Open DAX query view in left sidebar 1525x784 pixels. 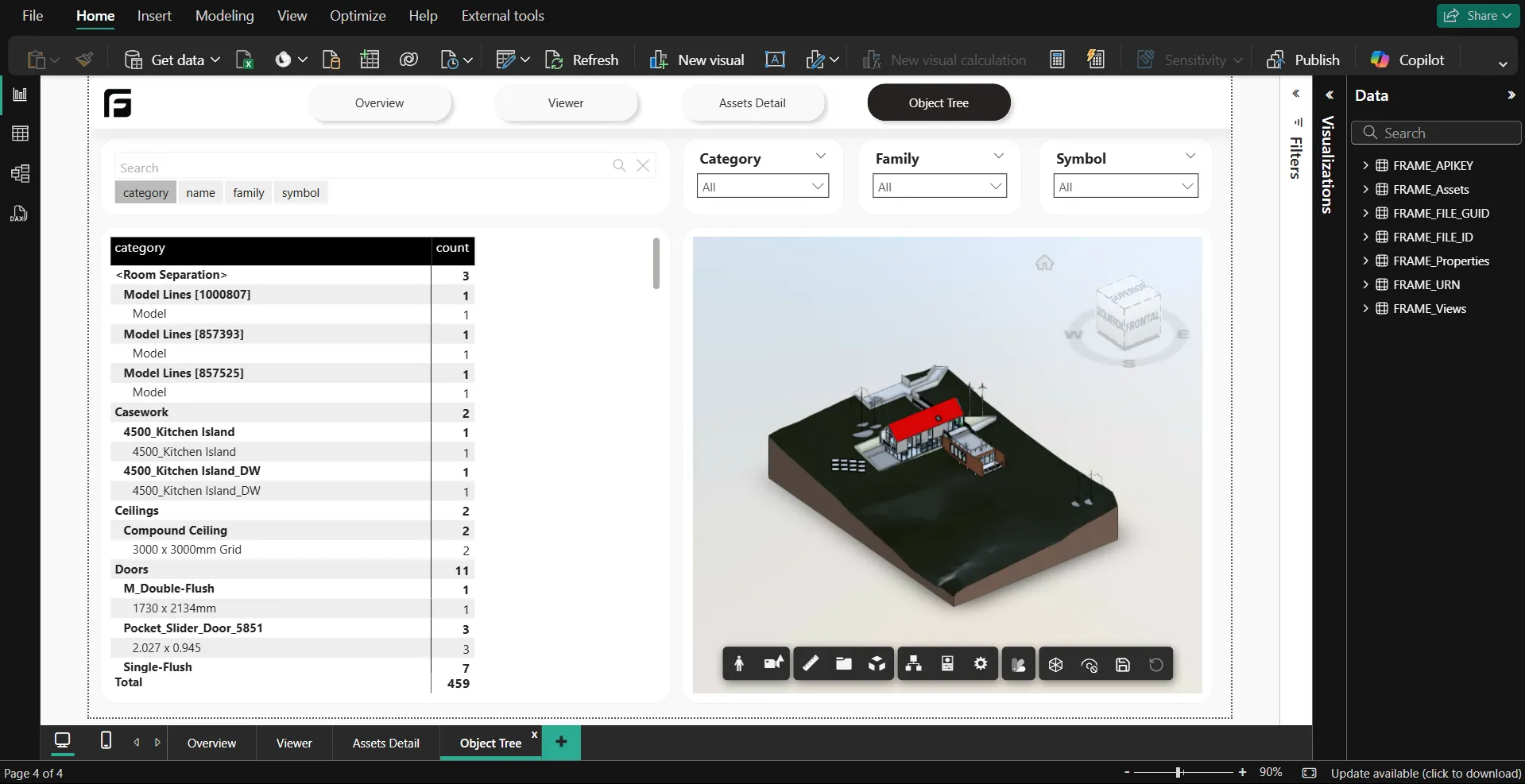(x=19, y=213)
